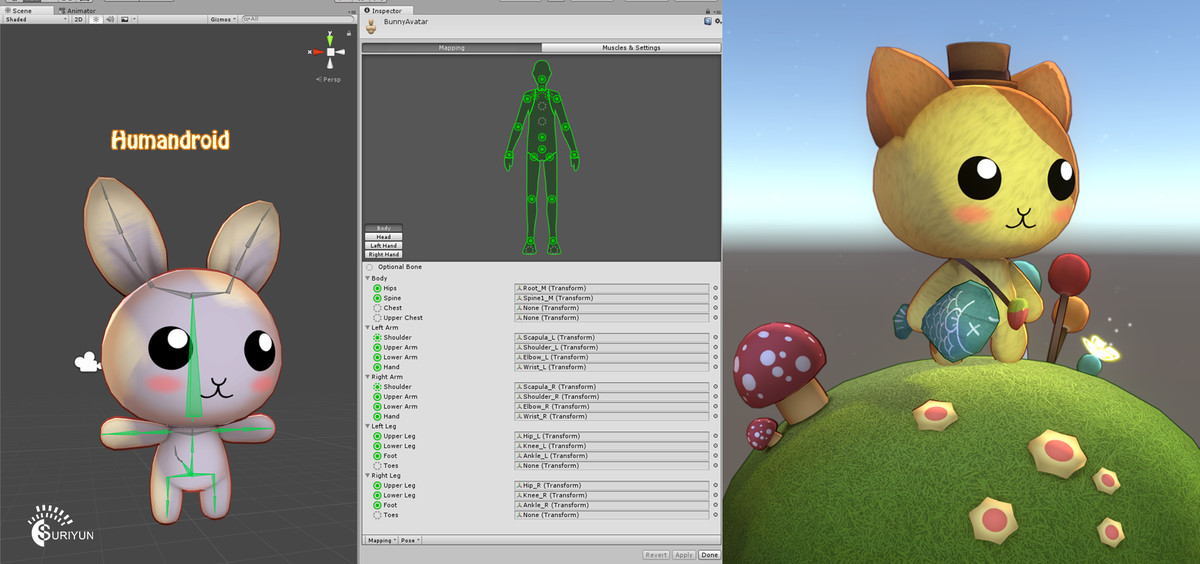Click object picker for Right Leg Toes

[715, 515]
